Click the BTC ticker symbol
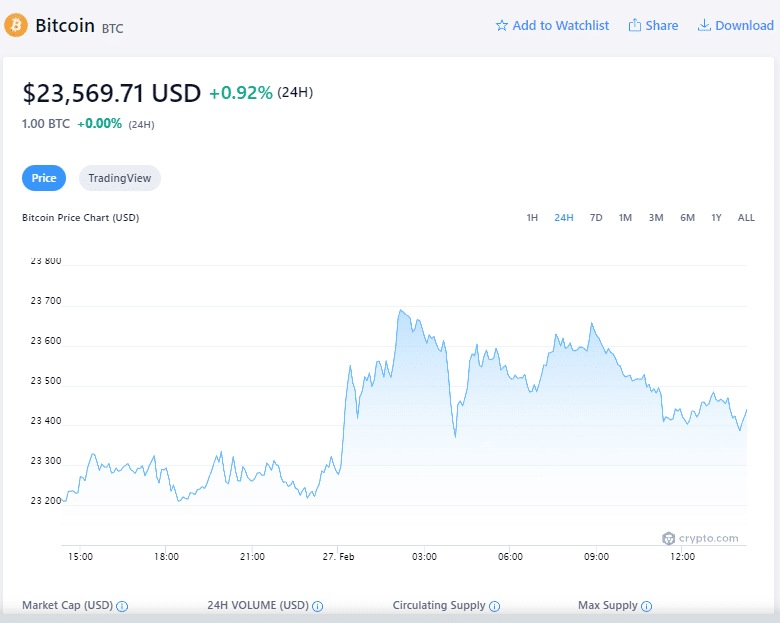The image size is (780, 623). 112,28
